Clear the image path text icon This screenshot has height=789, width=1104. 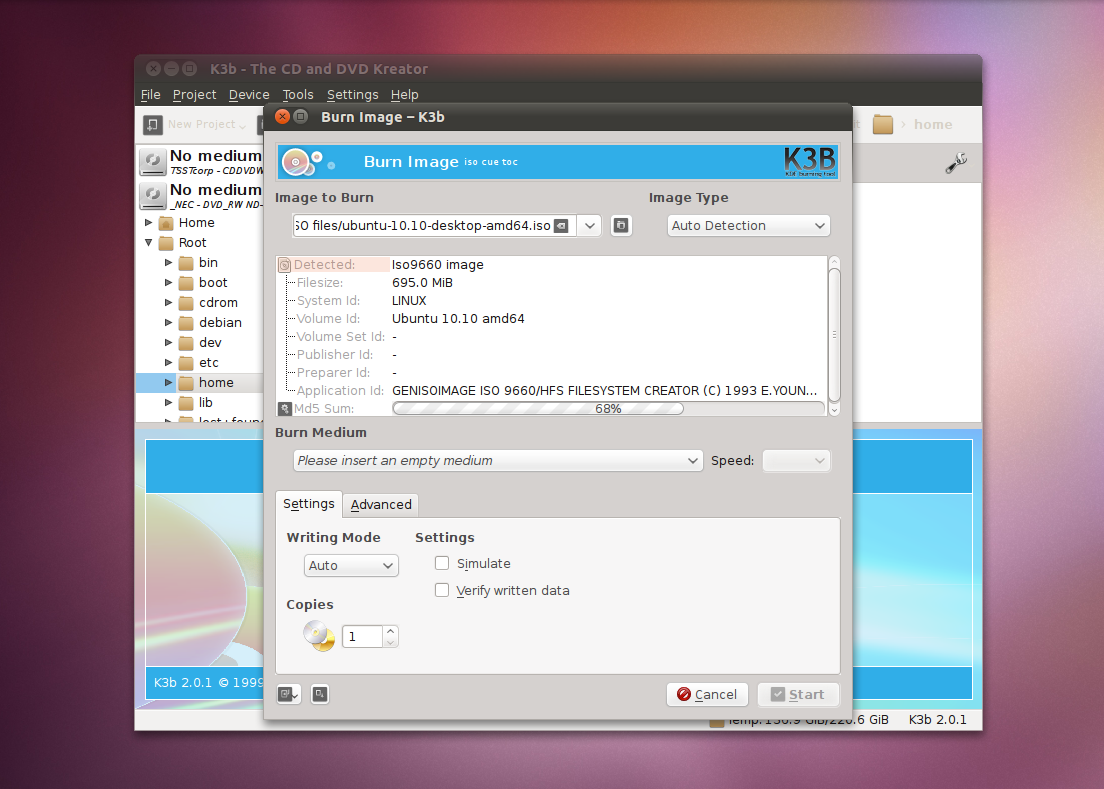pyautogui.click(x=561, y=226)
